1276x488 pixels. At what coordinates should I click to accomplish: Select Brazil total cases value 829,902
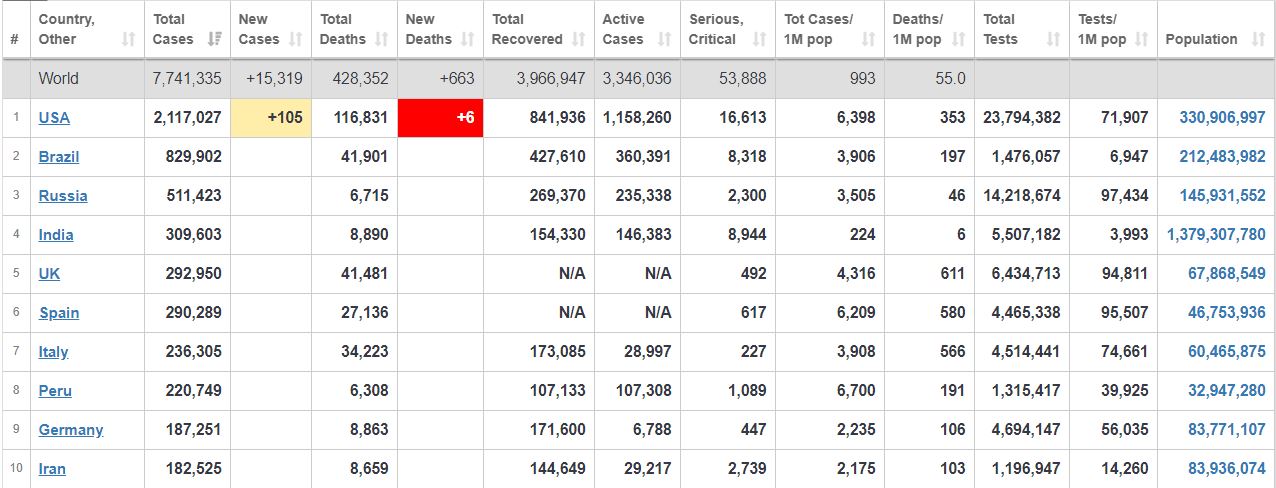(x=194, y=156)
